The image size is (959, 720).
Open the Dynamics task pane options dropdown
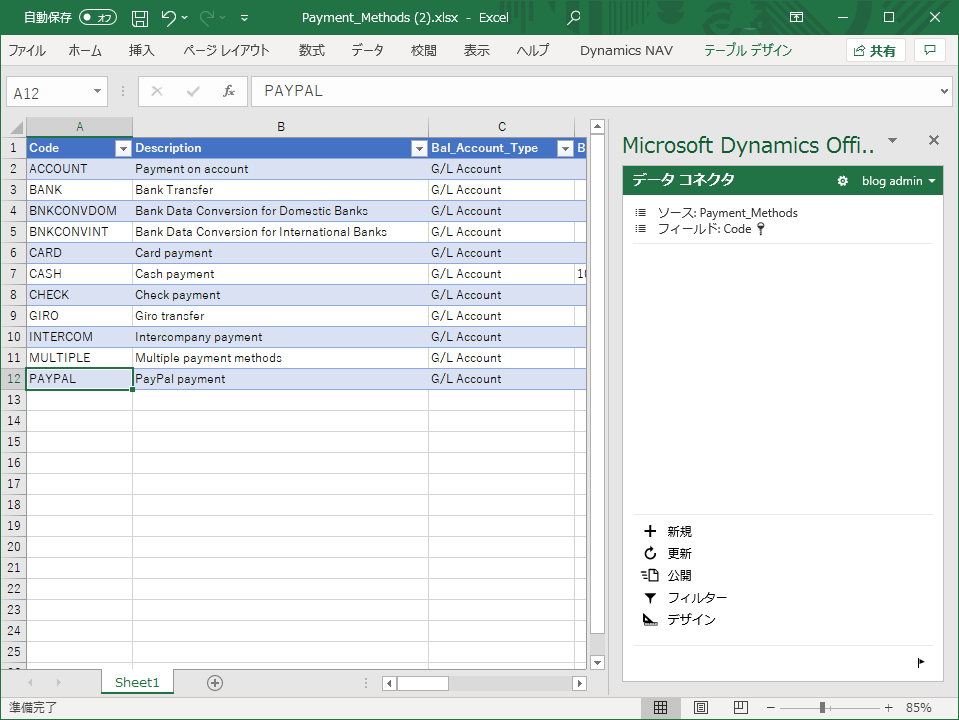click(x=893, y=140)
